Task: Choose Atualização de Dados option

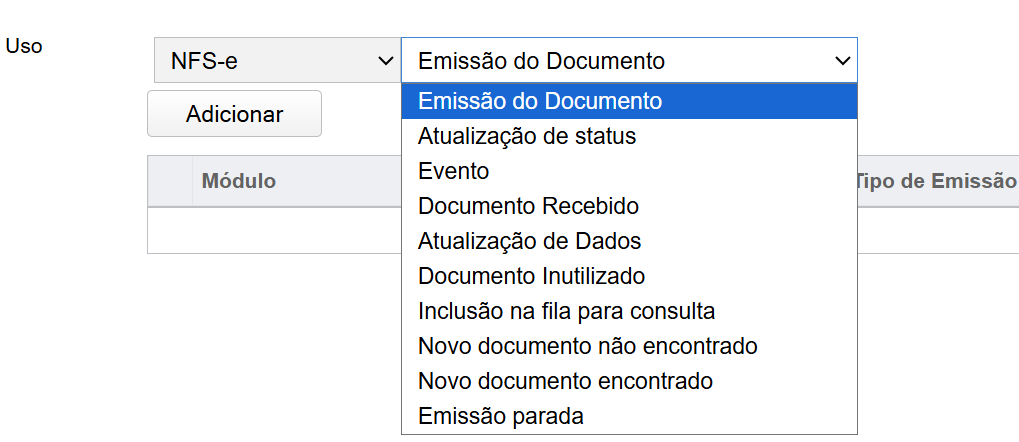Action: [529, 241]
